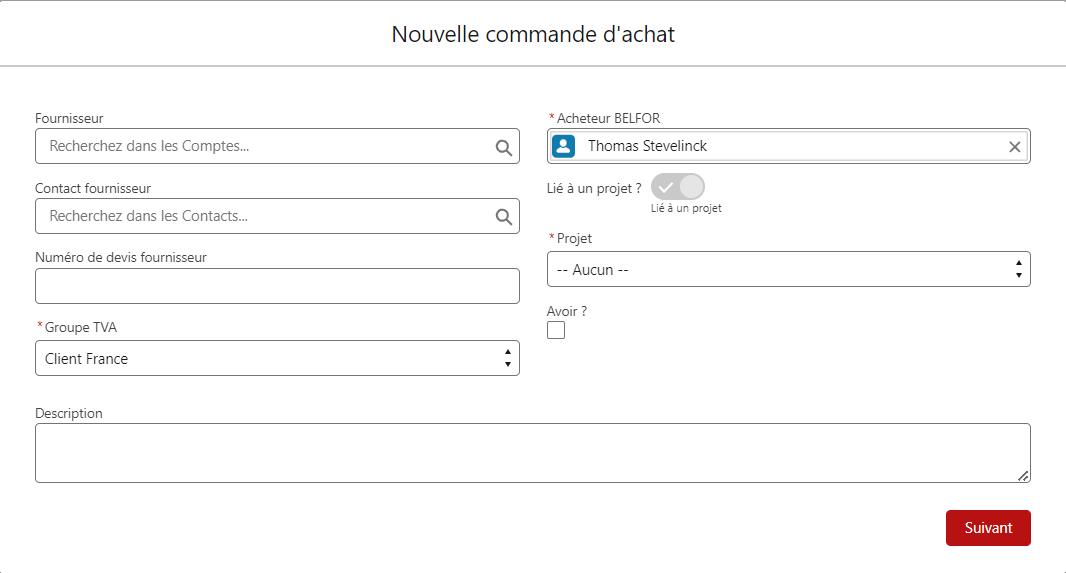
Task: Click the Suivant button
Action: coord(988,528)
